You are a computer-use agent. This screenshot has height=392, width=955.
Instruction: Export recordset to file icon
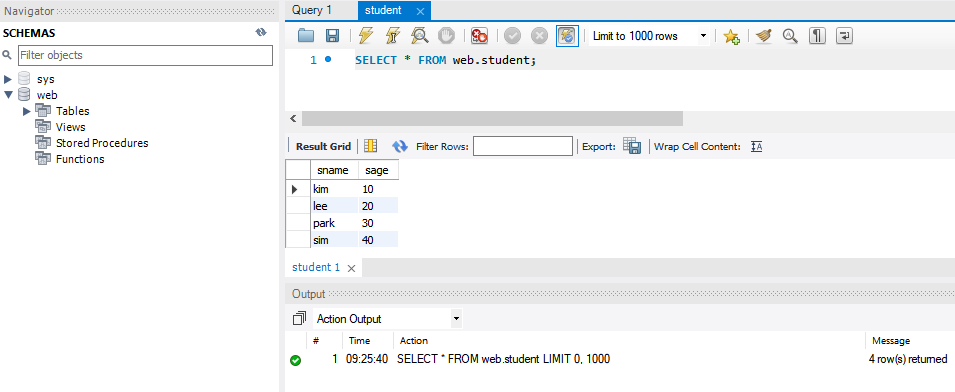coord(632,146)
